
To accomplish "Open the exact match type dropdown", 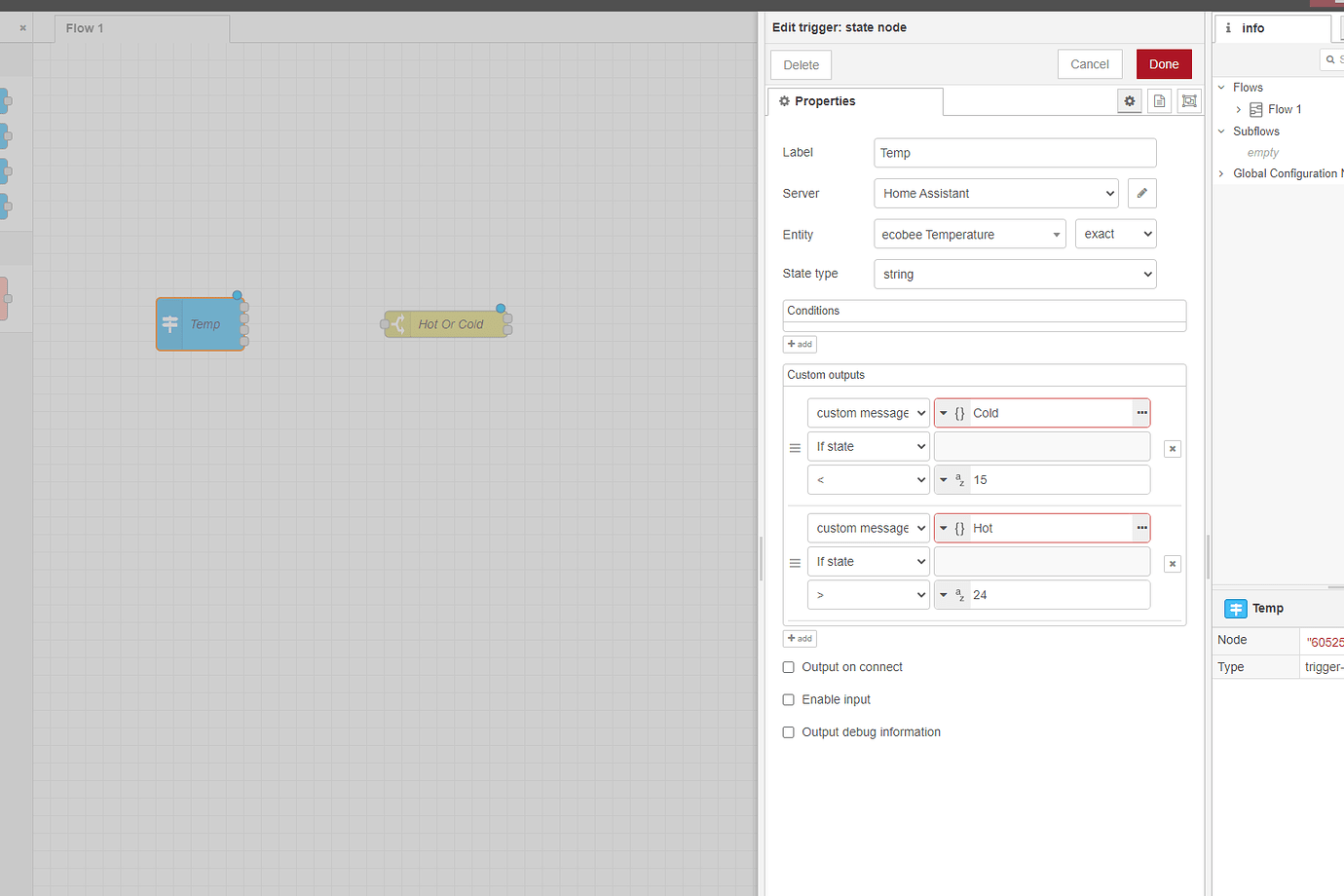I will pyautogui.click(x=1116, y=234).
